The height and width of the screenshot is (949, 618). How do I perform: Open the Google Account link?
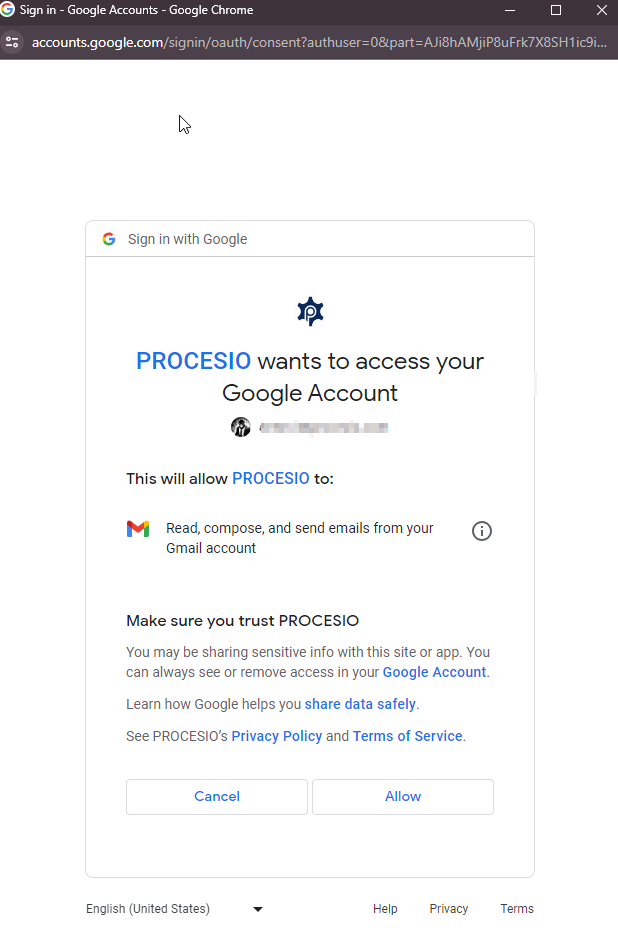[x=433, y=672]
